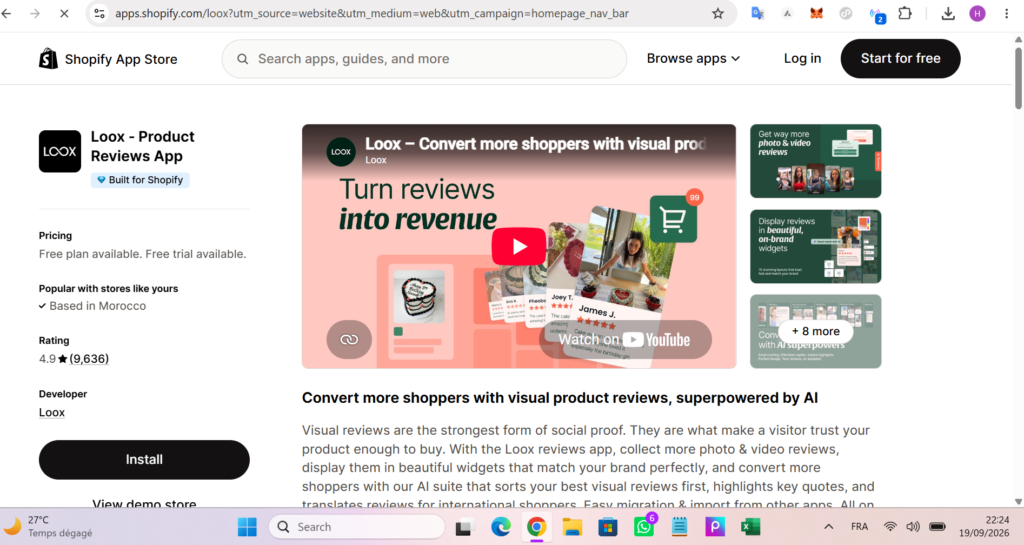Screen dimensions: 1024x545
Task: Open the photo & video reviews thumbnail
Action: tap(815, 161)
